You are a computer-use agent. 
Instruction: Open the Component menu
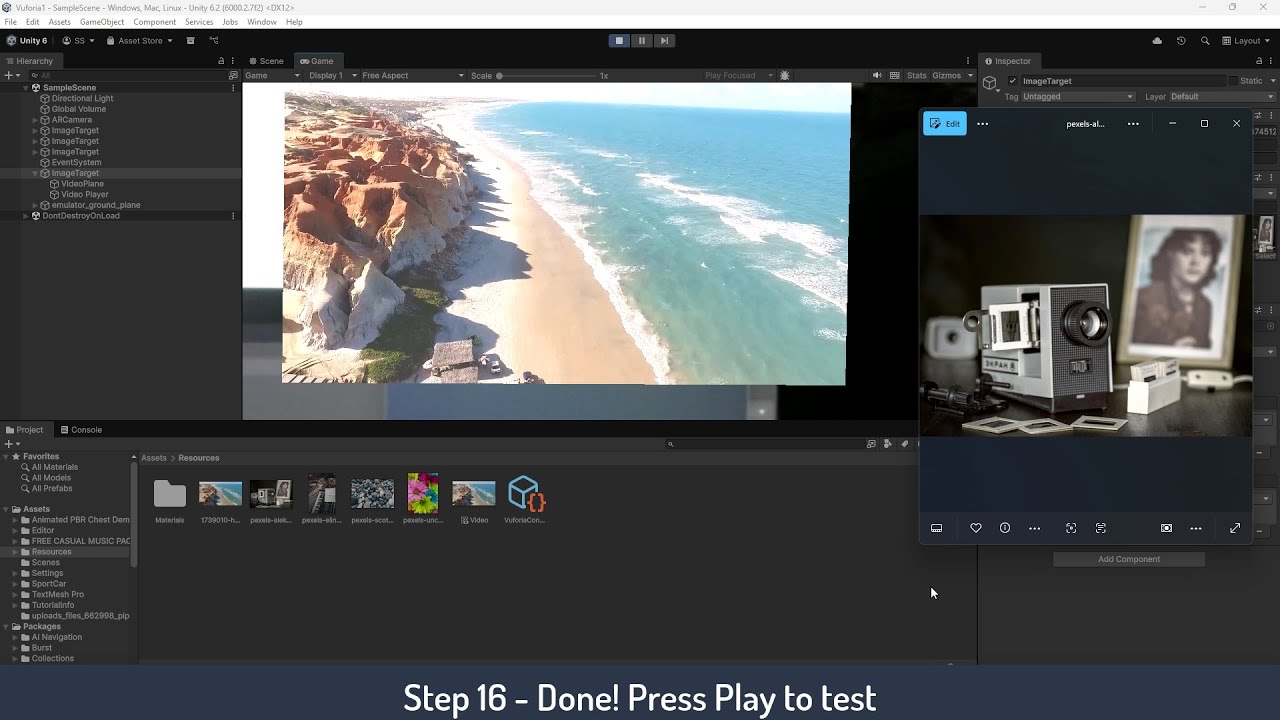pos(154,22)
